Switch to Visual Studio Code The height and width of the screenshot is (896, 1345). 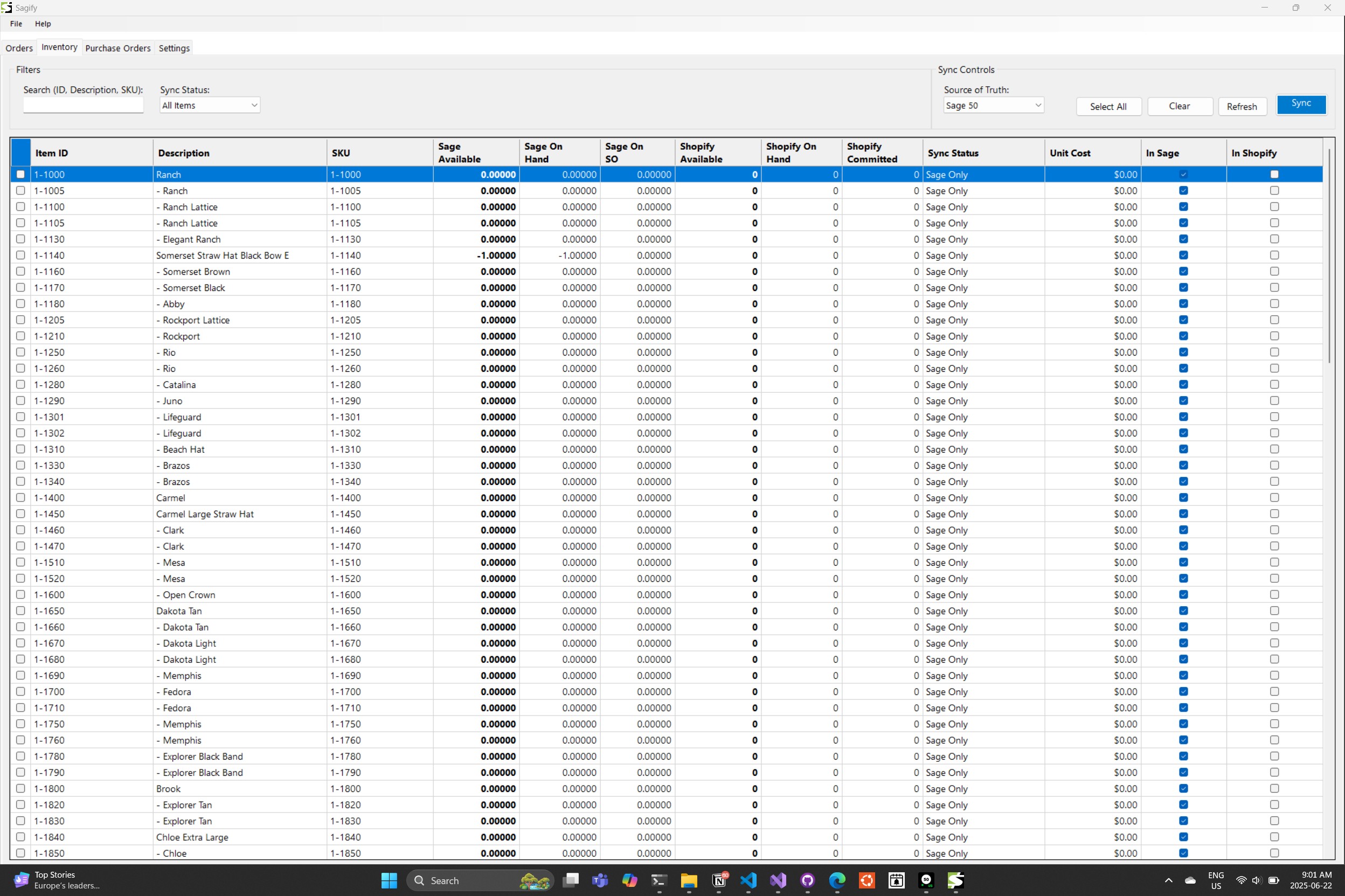[x=748, y=880]
